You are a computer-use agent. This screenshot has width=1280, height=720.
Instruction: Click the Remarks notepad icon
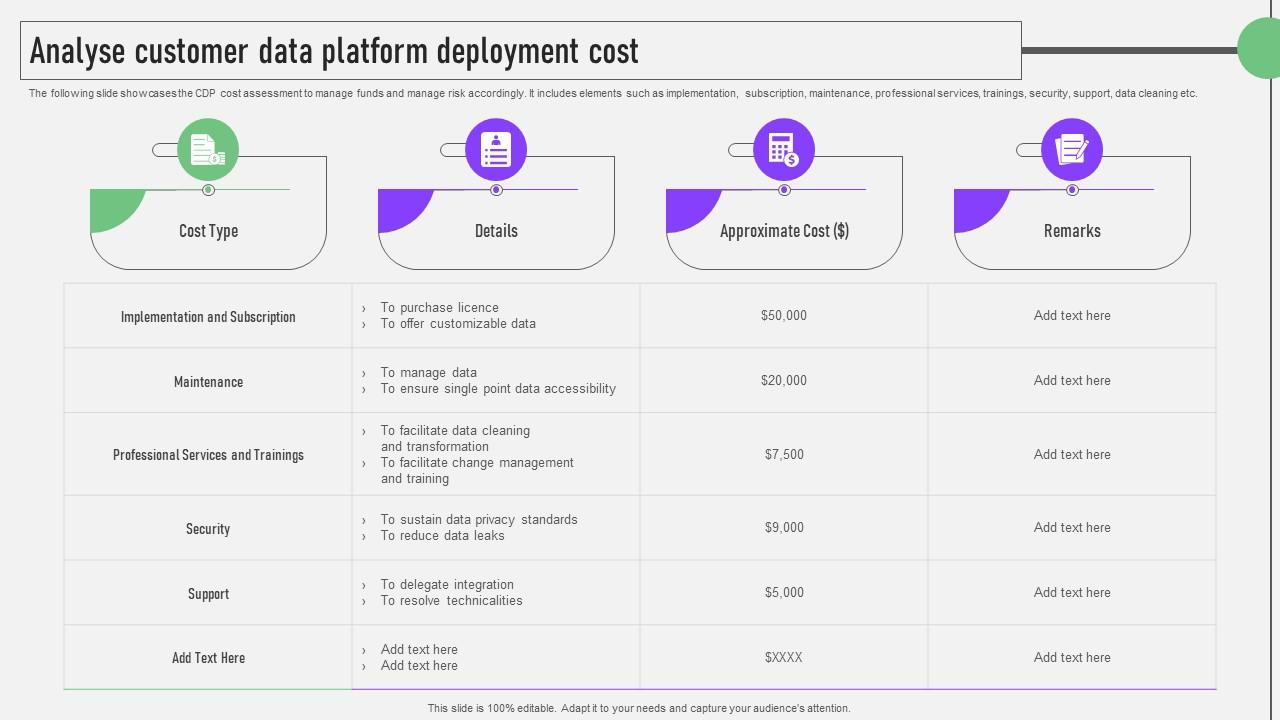[1072, 150]
